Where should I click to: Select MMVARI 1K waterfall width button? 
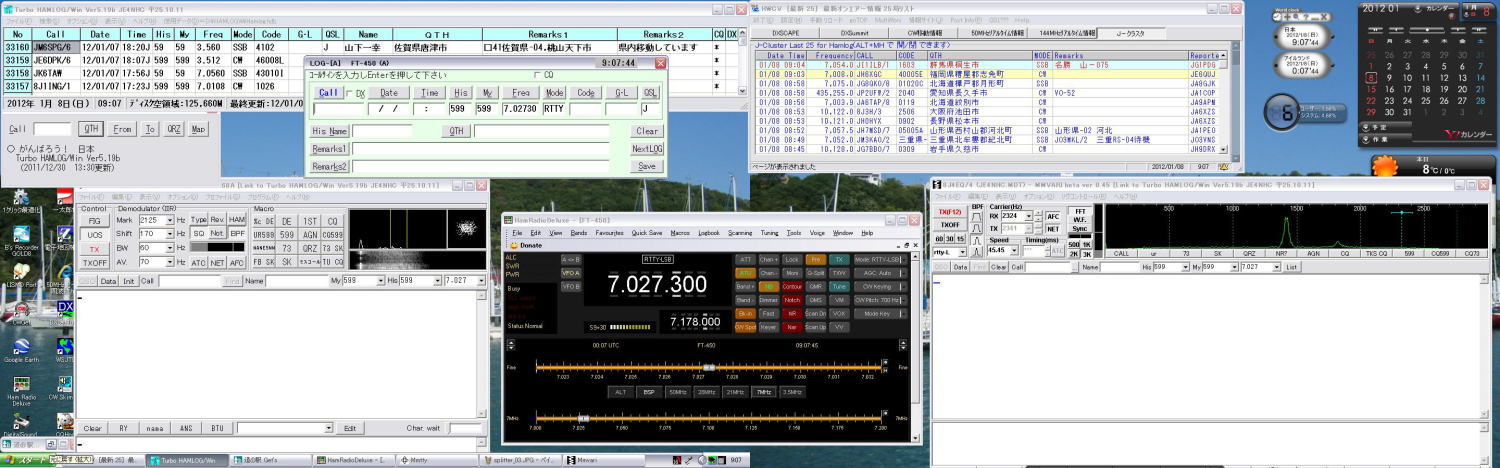click(1086, 243)
